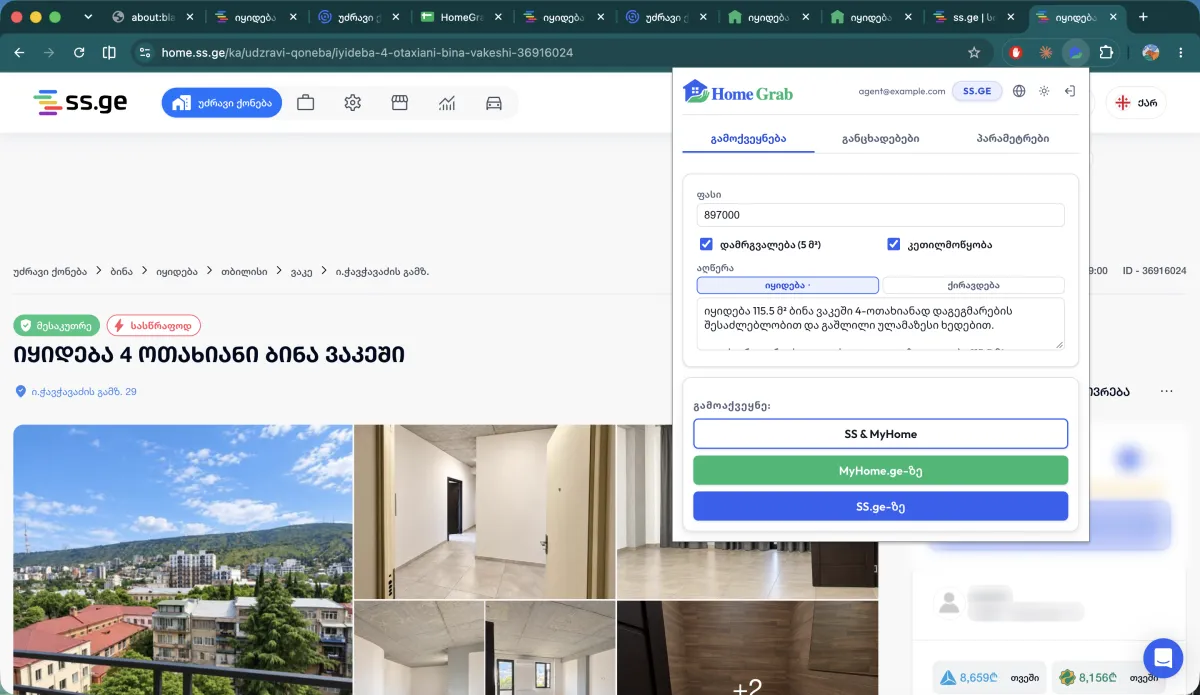Click the SS & MyHome publish button
The image size is (1200, 695).
pyautogui.click(x=880, y=434)
